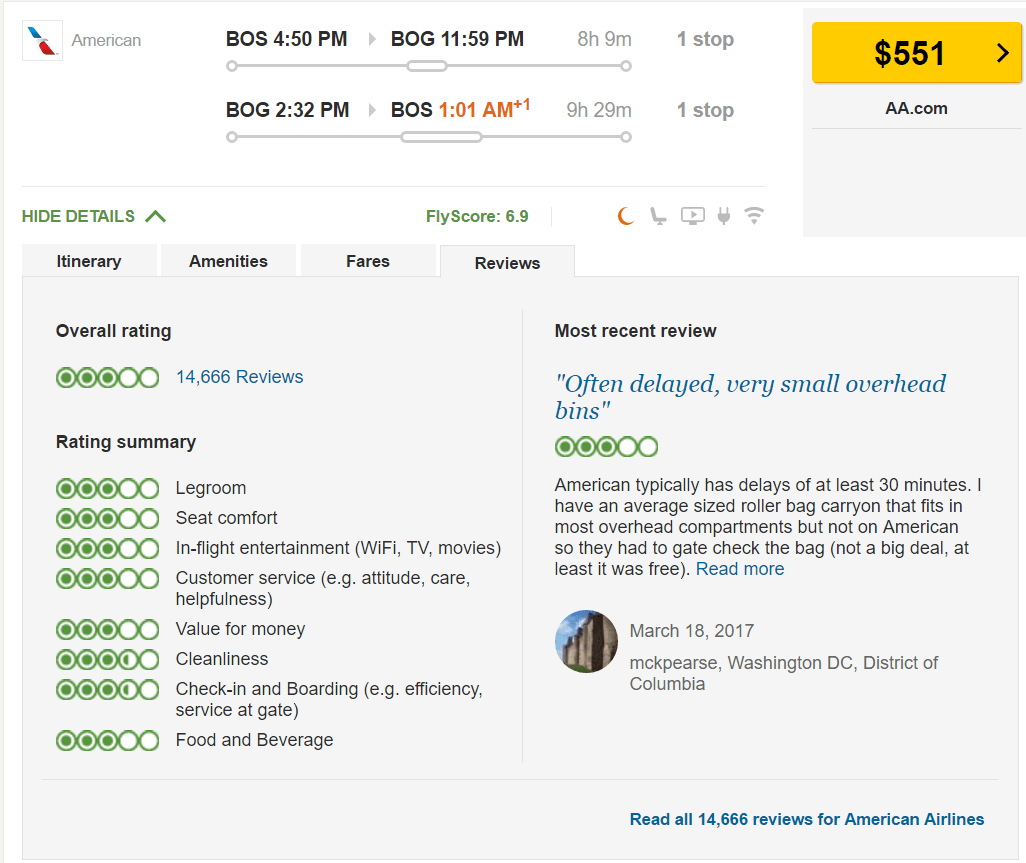Click the most recent review's rating bubbles

coord(607,447)
